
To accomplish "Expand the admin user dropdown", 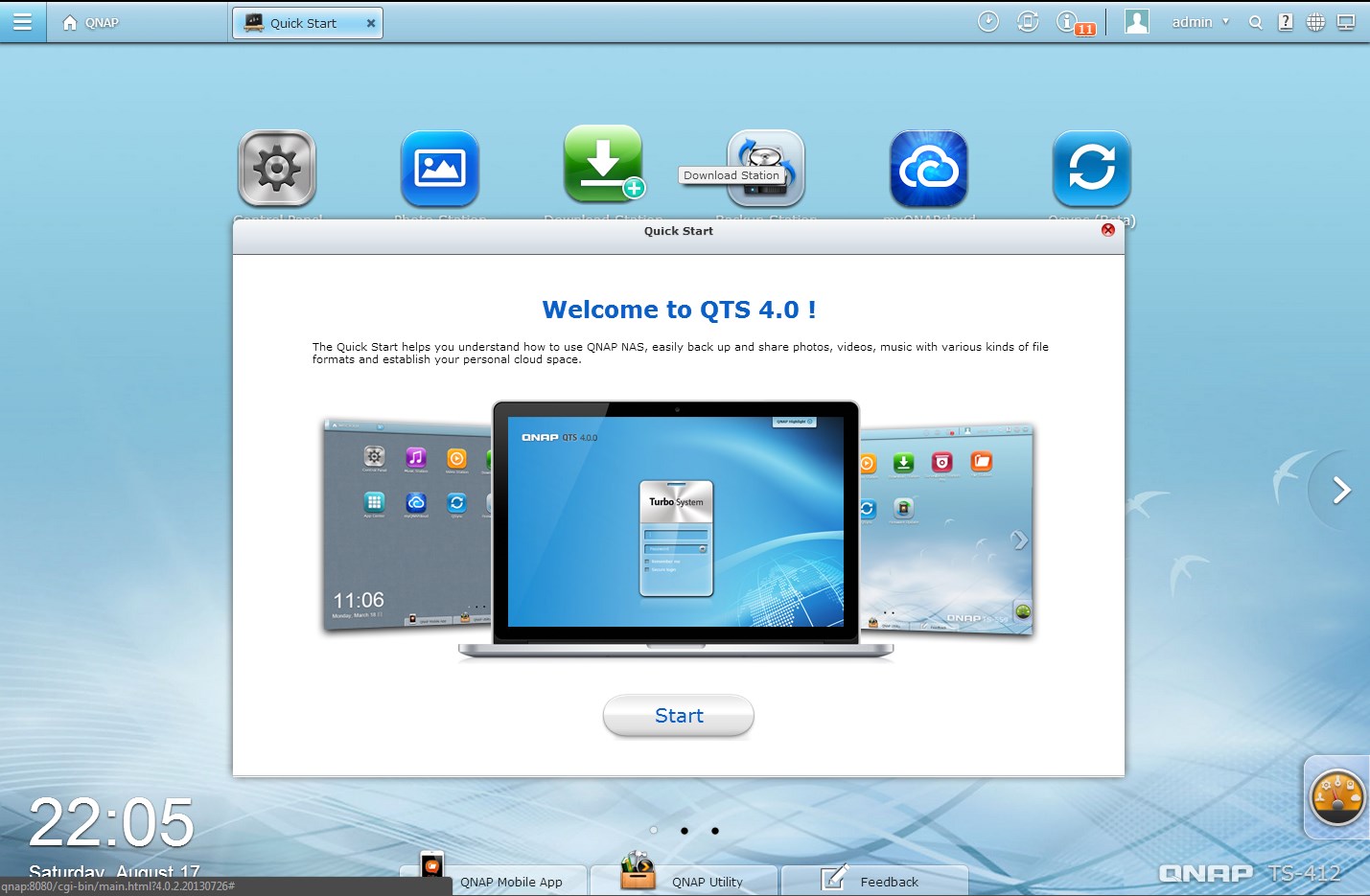I will pos(1199,22).
